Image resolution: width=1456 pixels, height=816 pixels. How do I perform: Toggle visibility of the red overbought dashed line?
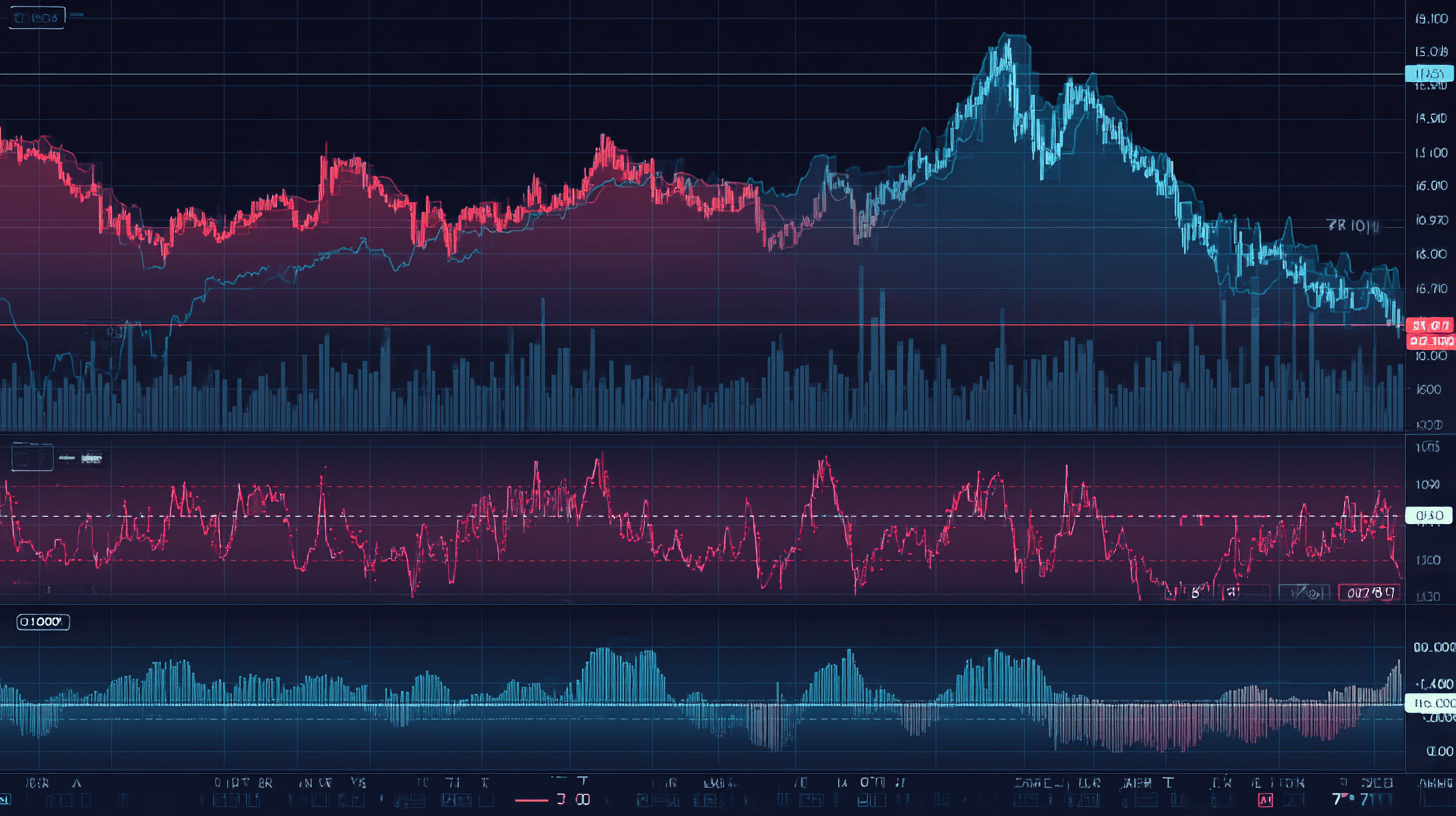(700, 487)
